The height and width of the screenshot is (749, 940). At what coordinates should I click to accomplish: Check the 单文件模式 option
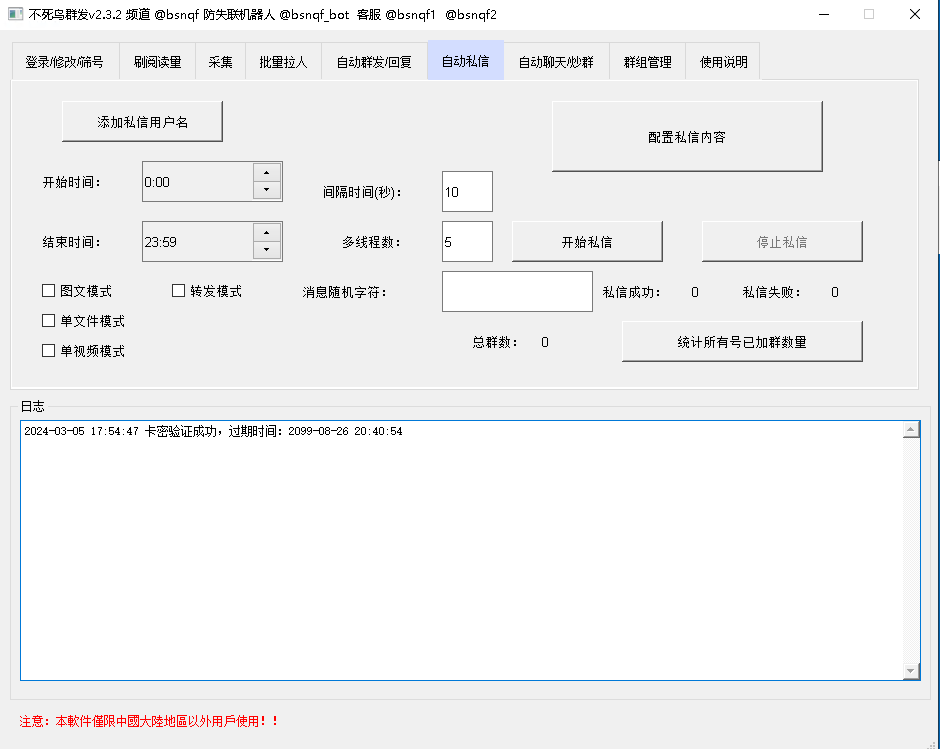click(48, 321)
